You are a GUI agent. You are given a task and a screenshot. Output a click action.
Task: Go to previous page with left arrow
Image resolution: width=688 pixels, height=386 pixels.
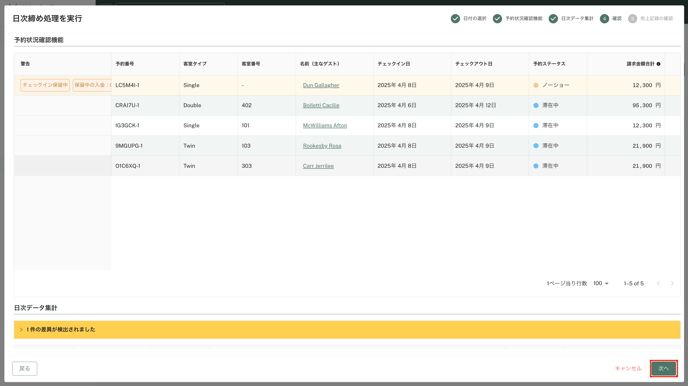[658, 283]
